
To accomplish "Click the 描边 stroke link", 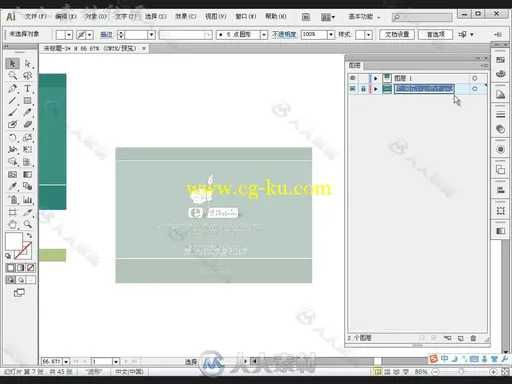I will coord(106,35).
